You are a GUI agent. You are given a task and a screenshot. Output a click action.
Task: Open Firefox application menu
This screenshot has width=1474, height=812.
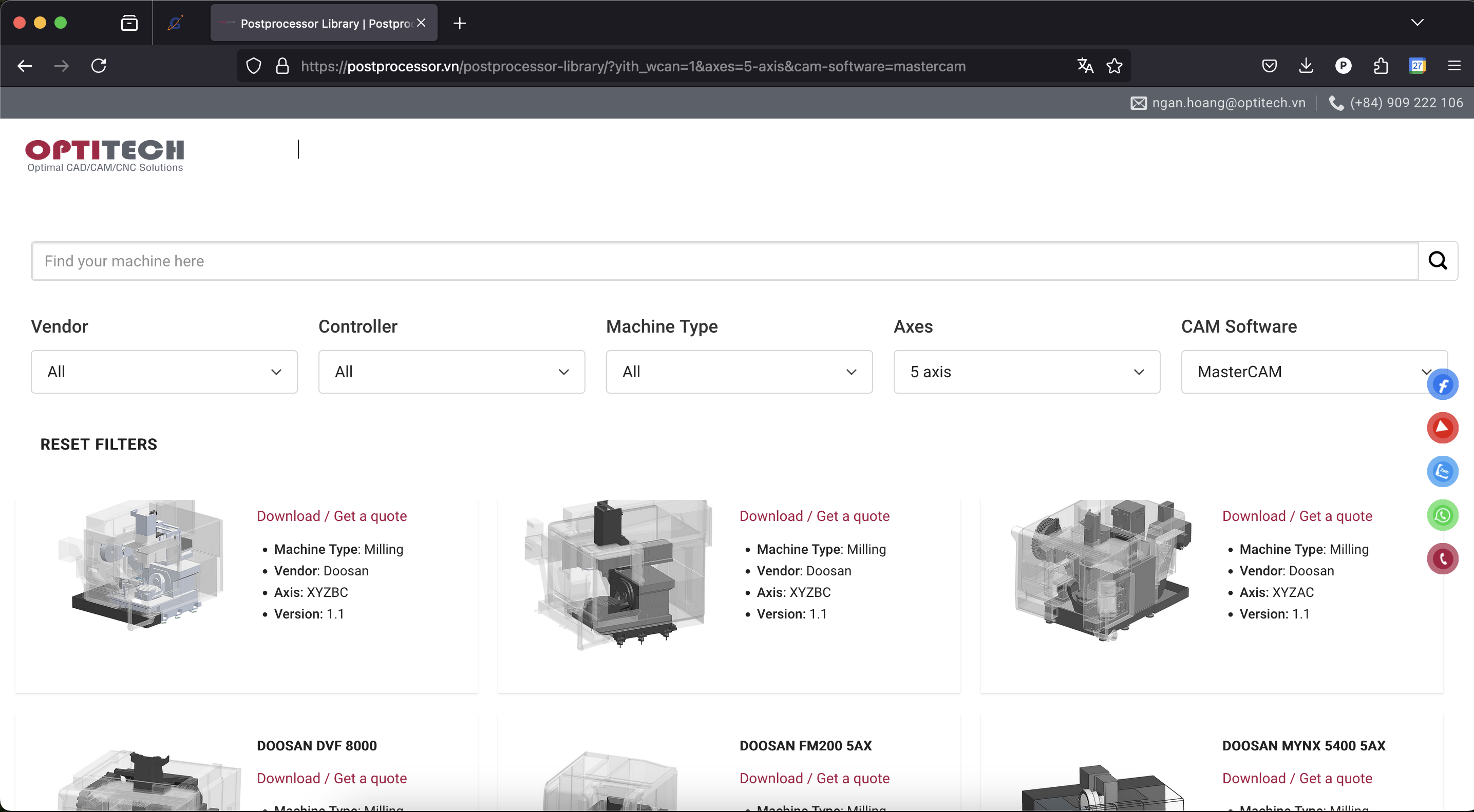[1454, 66]
